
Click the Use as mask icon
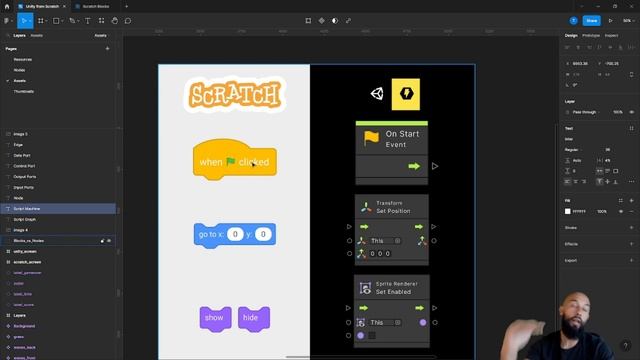[335, 21]
